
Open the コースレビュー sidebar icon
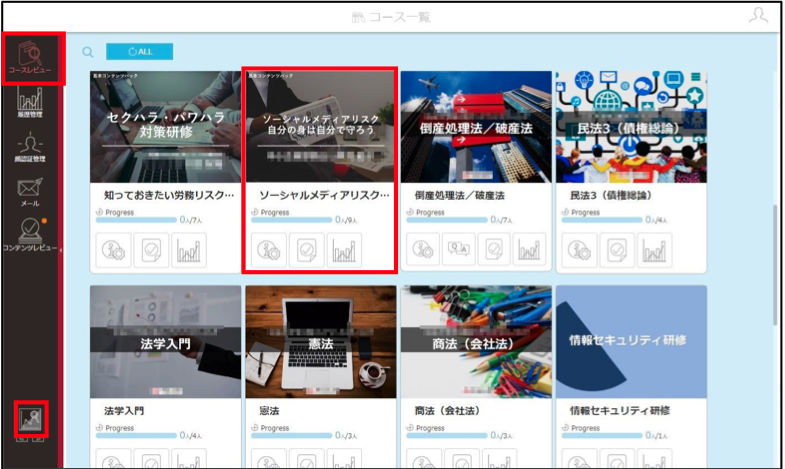tap(30, 58)
